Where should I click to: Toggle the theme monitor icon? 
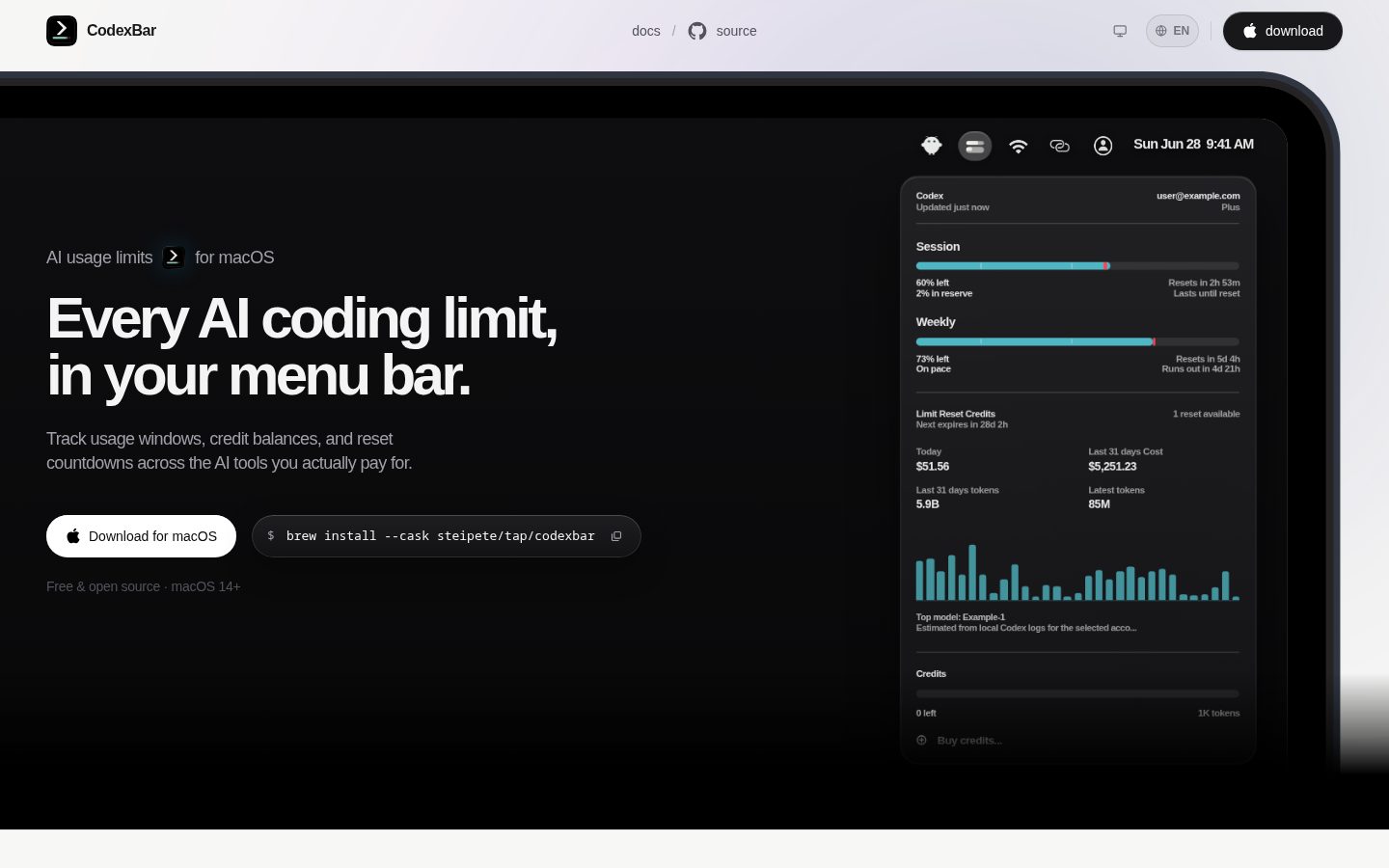1120,31
